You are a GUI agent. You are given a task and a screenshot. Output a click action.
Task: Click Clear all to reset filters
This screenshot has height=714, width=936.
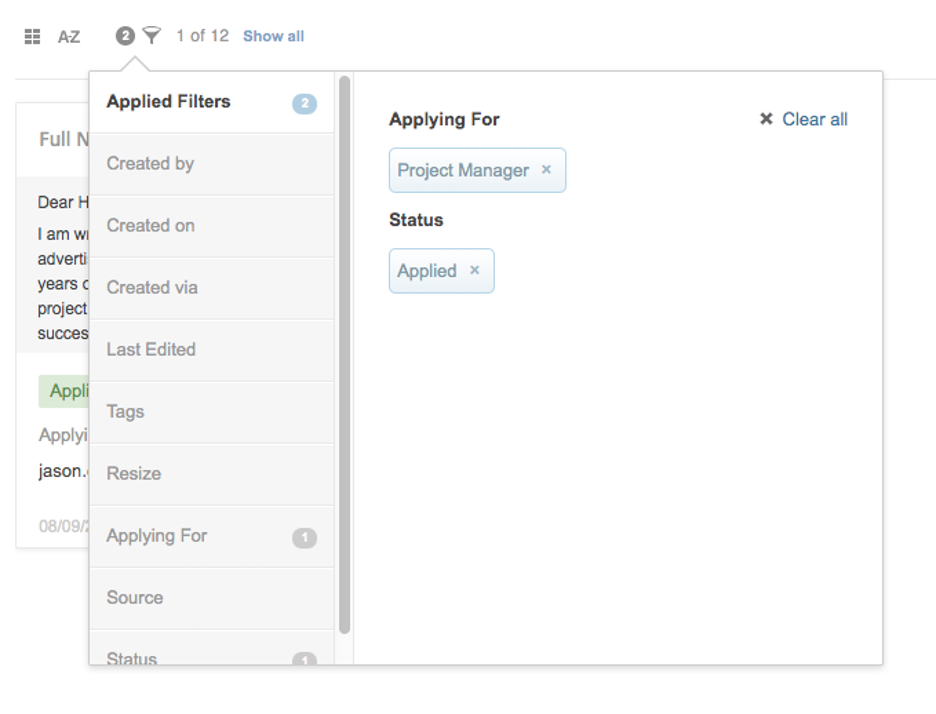814,119
